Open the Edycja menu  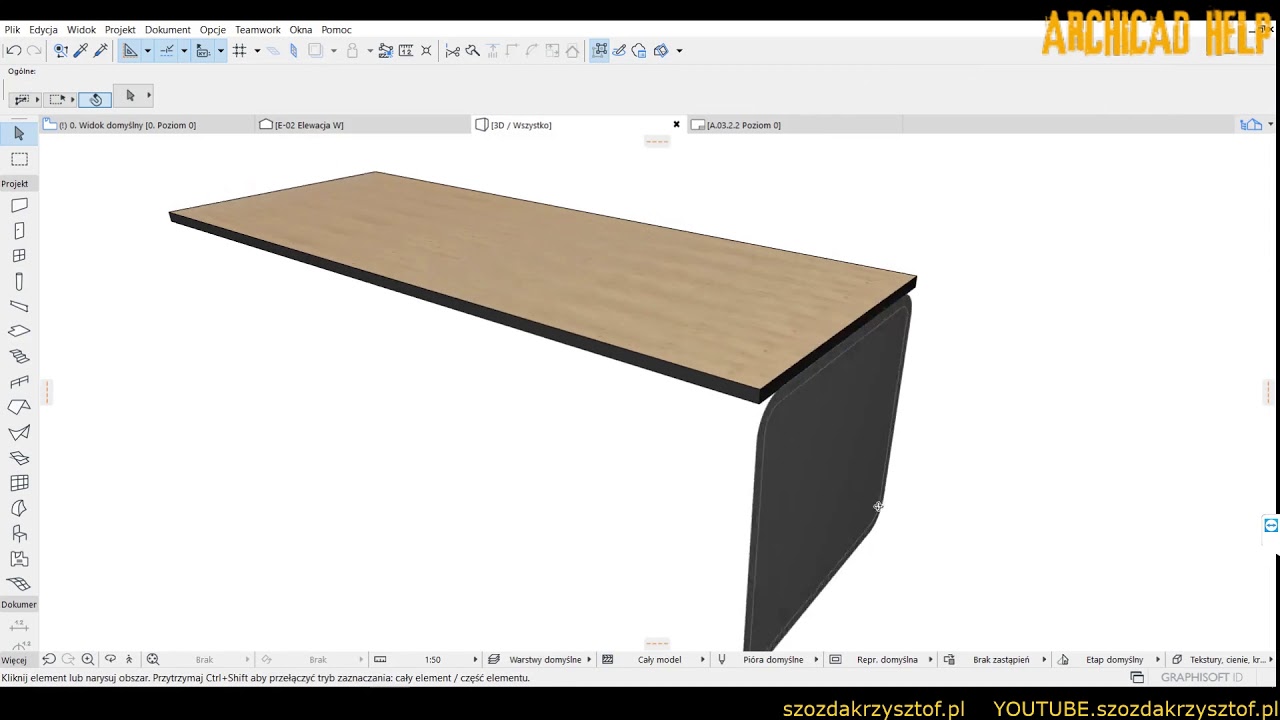[x=43, y=30]
